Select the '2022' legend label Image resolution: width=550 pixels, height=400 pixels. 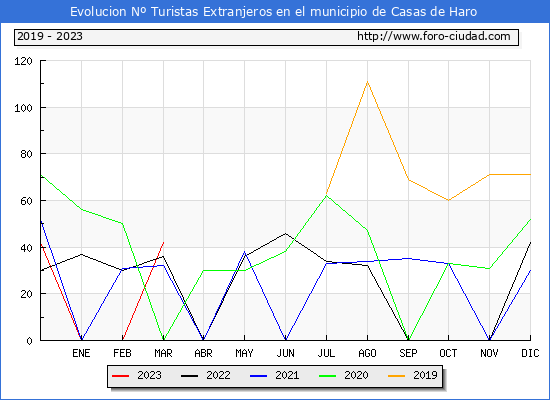tap(219, 375)
